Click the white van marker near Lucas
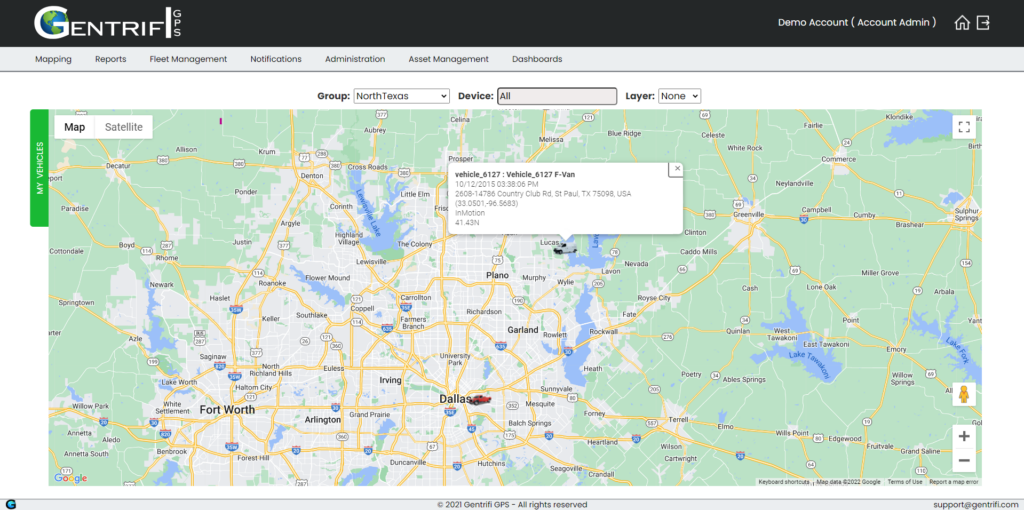Screen dimensions: 1024x510 coord(564,247)
